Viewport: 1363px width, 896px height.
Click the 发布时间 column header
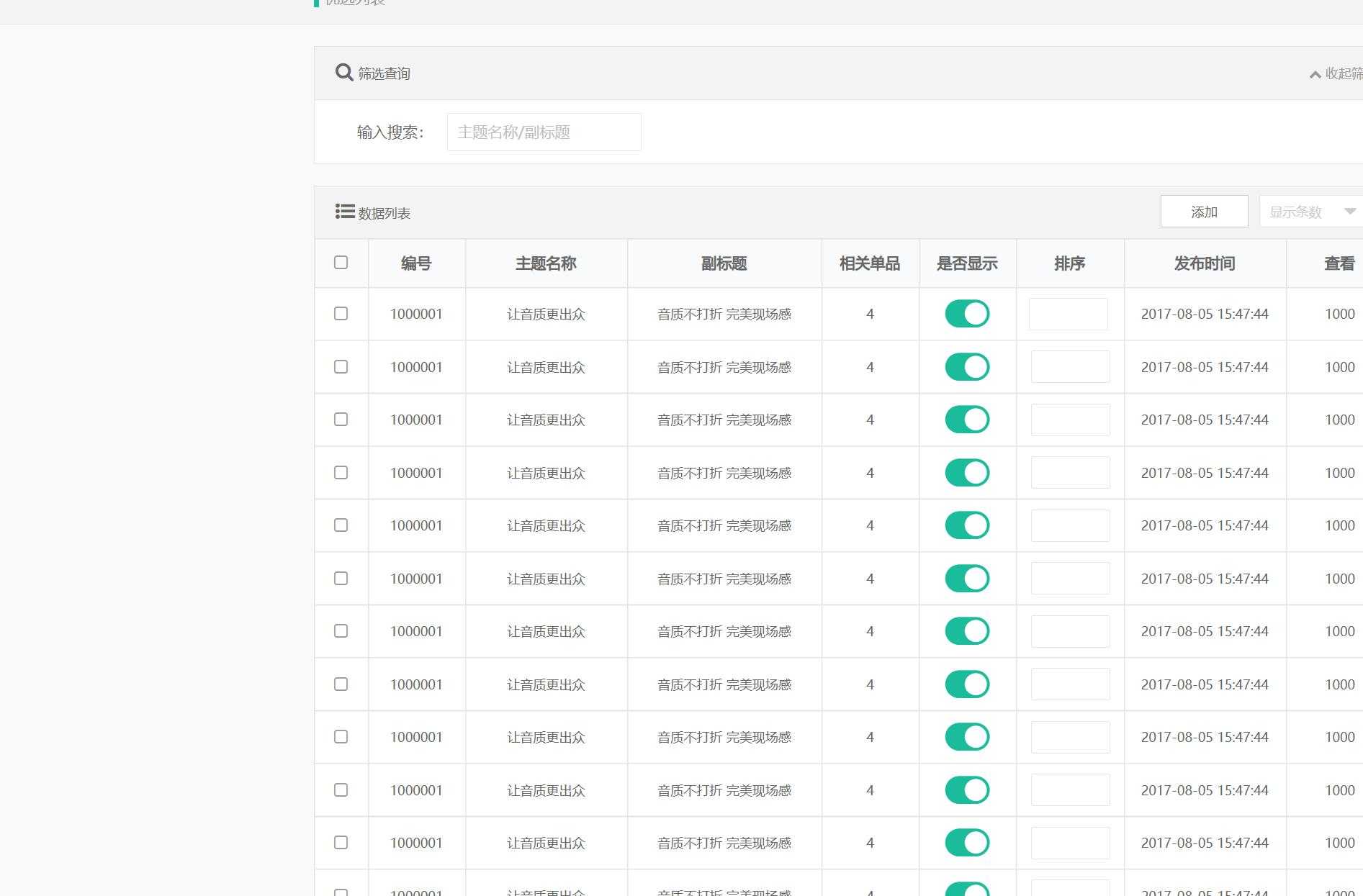(x=1203, y=263)
